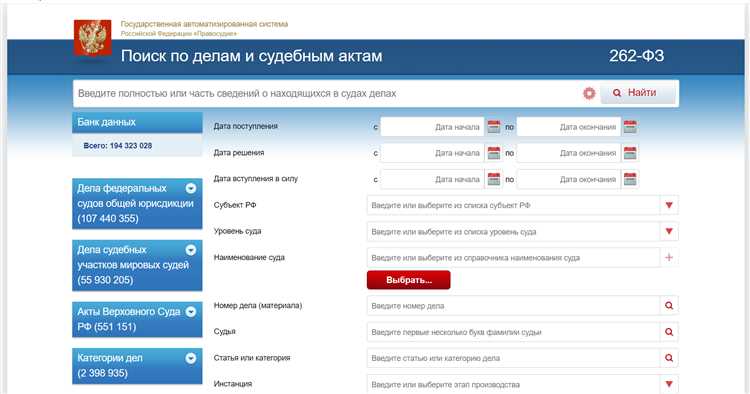Click the Субъект РФ input field

click(x=513, y=205)
